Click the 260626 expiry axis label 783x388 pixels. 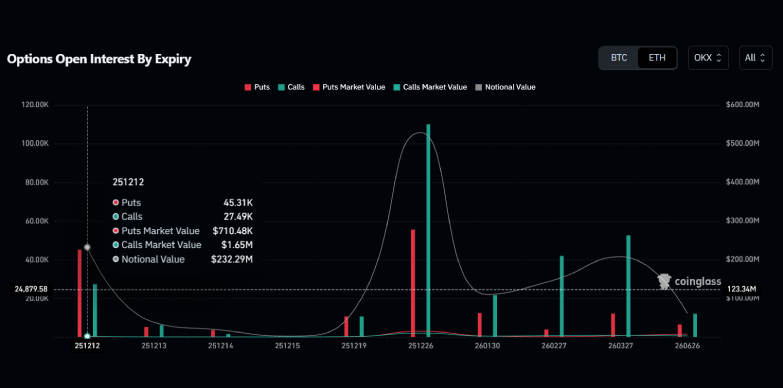687,346
